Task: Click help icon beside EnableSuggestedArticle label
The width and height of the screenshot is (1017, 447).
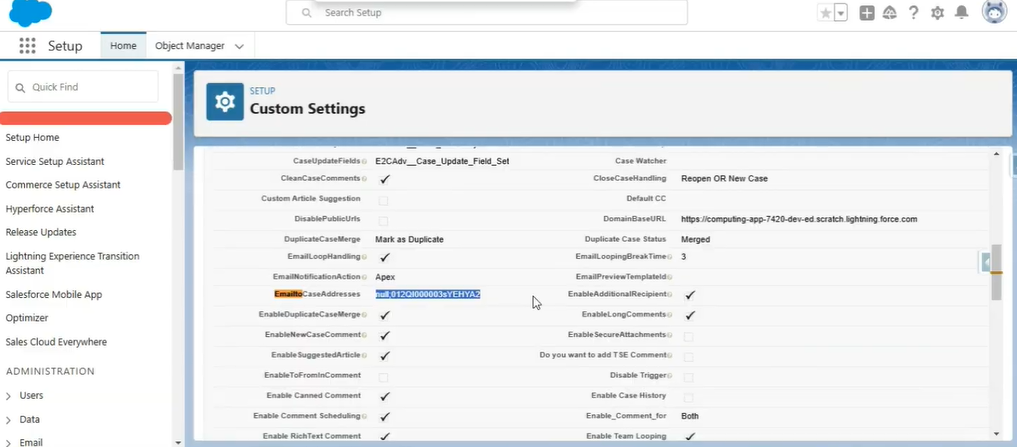Action: click(365, 356)
